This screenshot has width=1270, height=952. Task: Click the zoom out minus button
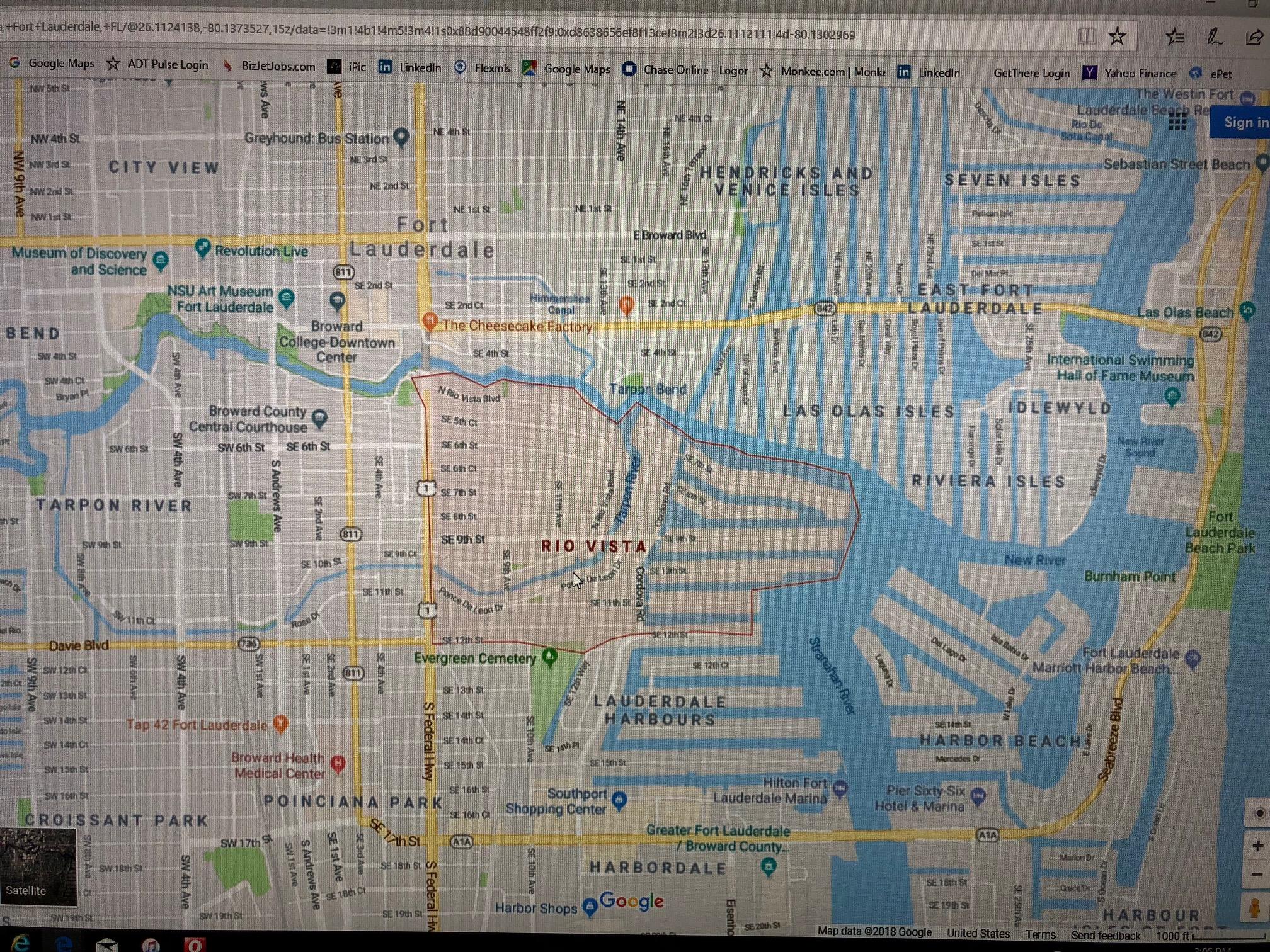(1257, 875)
